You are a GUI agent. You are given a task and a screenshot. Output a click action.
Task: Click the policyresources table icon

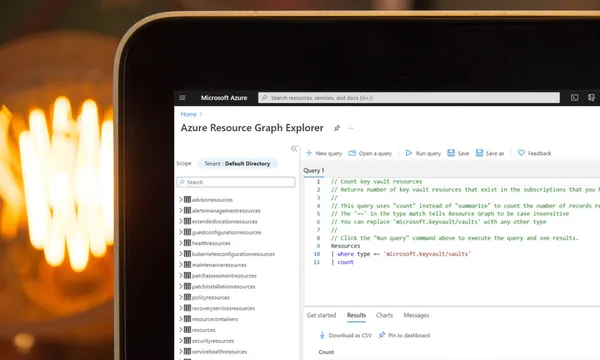(188, 297)
